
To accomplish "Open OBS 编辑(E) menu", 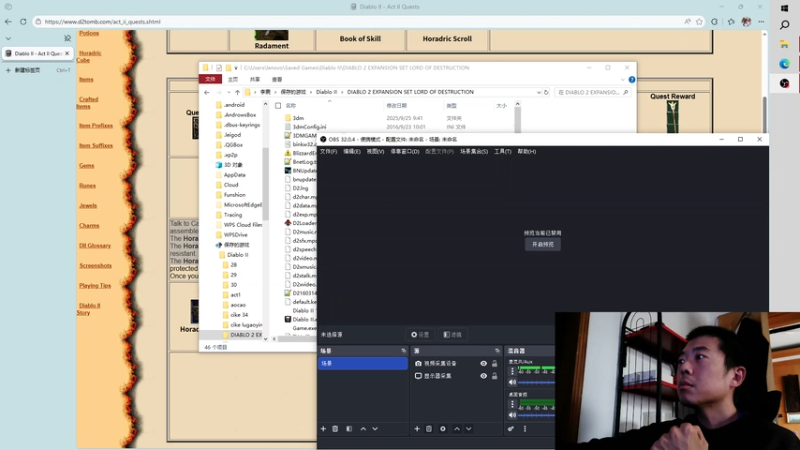I will click(352, 152).
